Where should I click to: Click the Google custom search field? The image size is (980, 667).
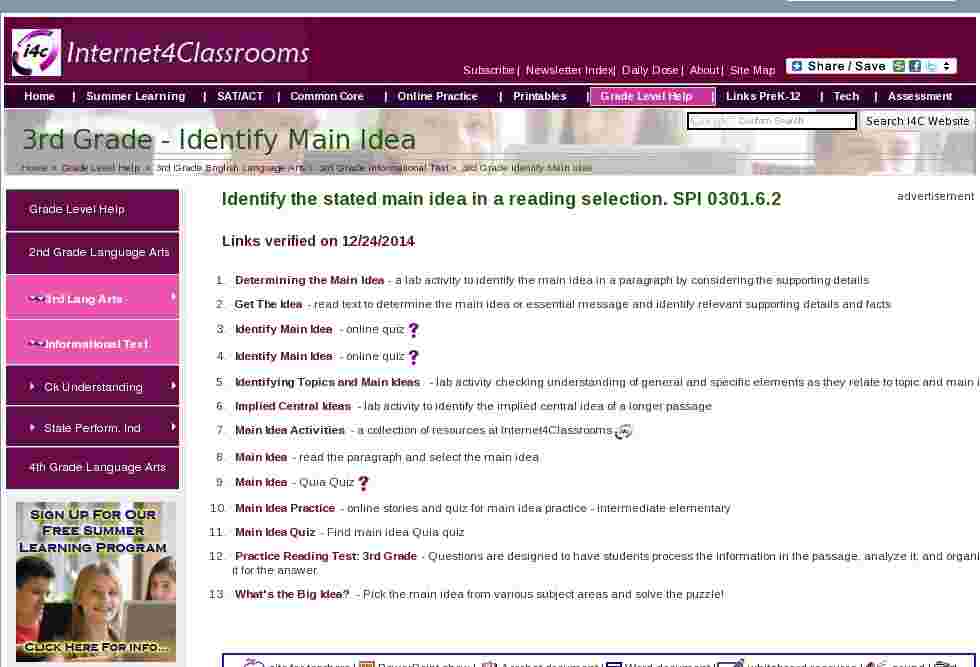(x=772, y=121)
